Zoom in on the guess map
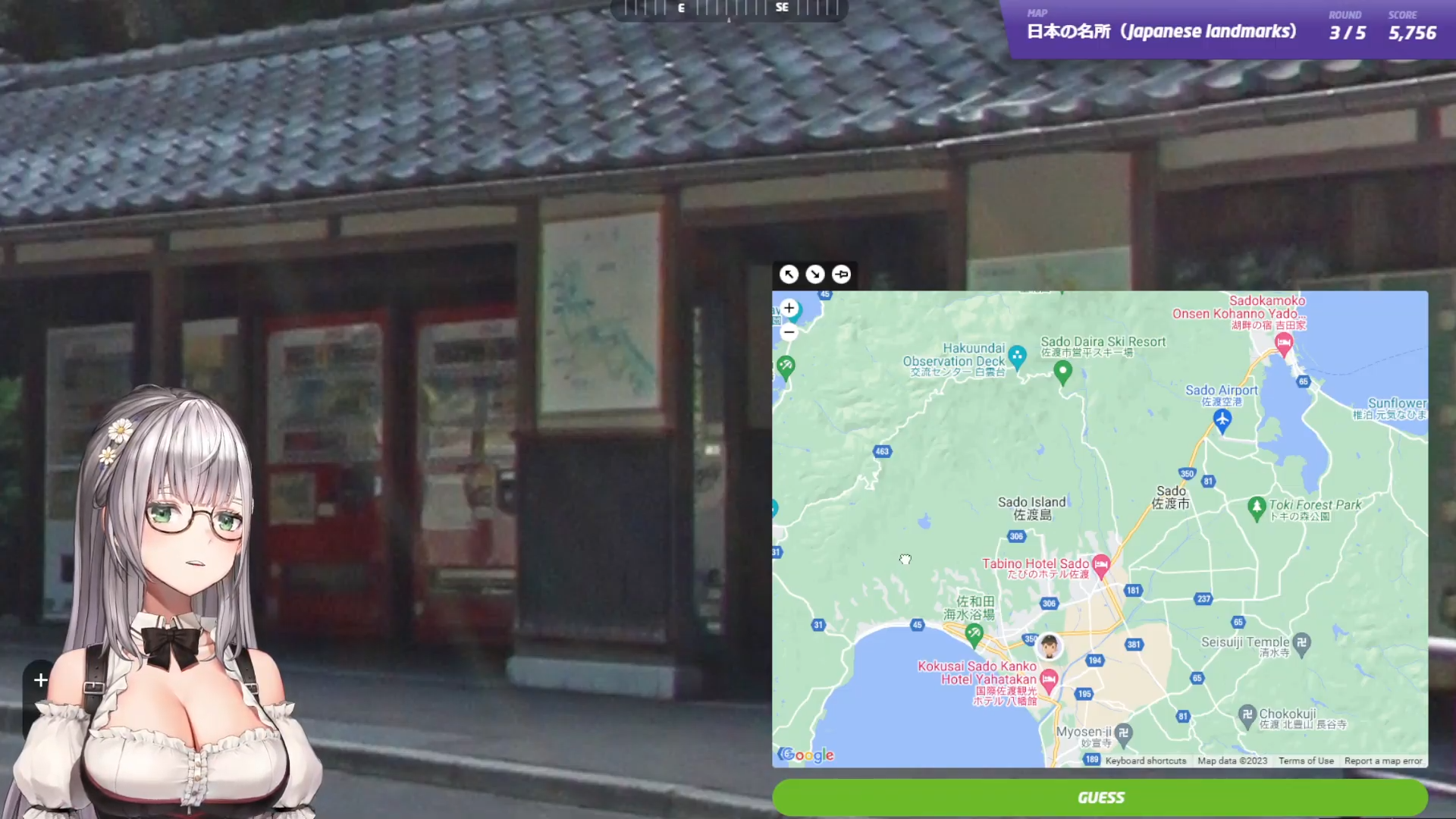Screen dimensions: 1456x819 coord(789,308)
